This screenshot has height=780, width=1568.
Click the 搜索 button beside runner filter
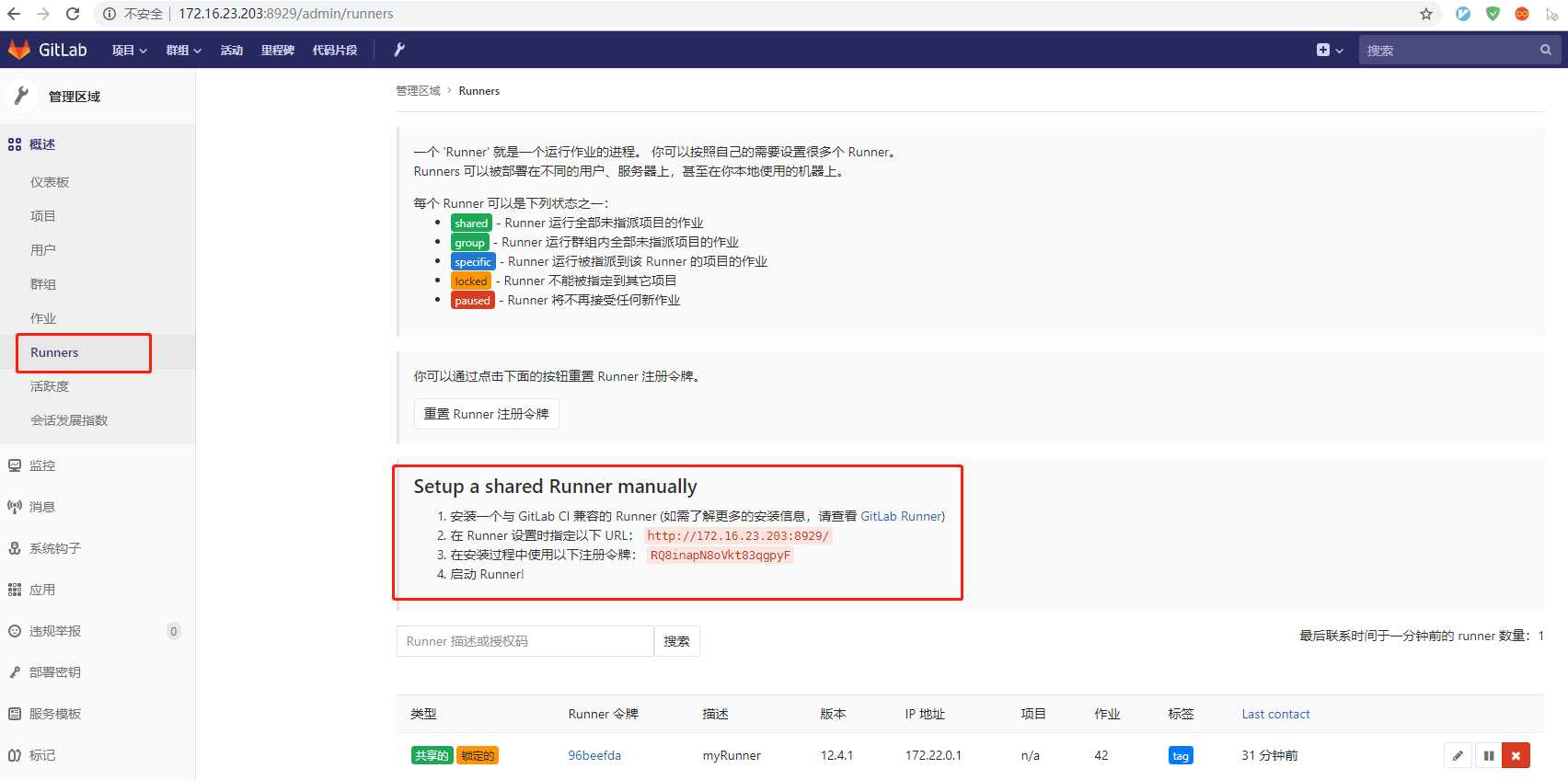click(x=676, y=641)
